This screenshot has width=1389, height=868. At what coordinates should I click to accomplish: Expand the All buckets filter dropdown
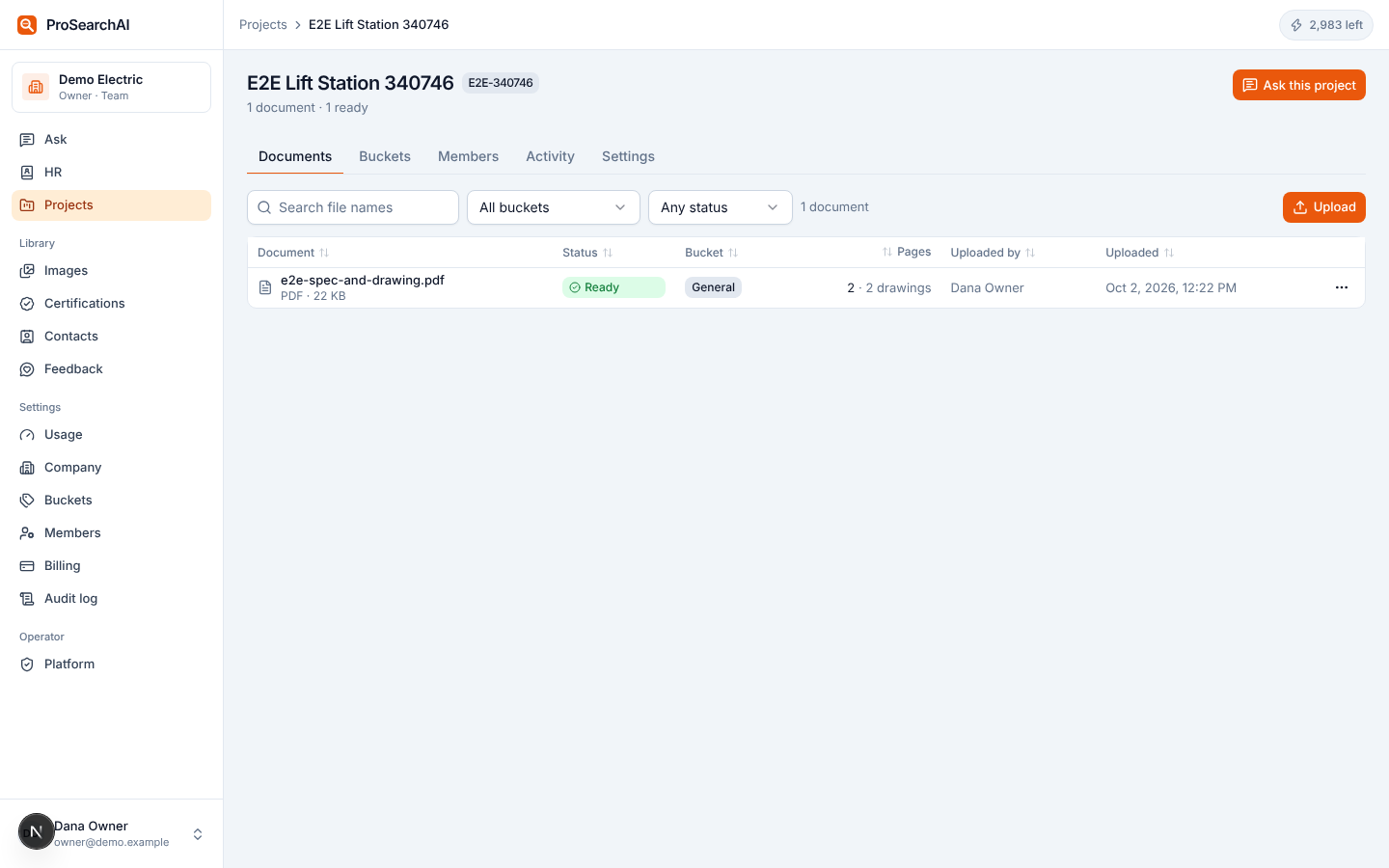554,207
